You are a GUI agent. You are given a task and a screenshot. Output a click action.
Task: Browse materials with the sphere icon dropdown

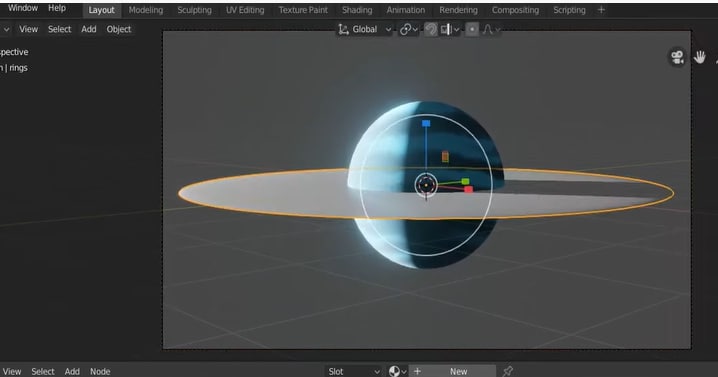[397, 371]
